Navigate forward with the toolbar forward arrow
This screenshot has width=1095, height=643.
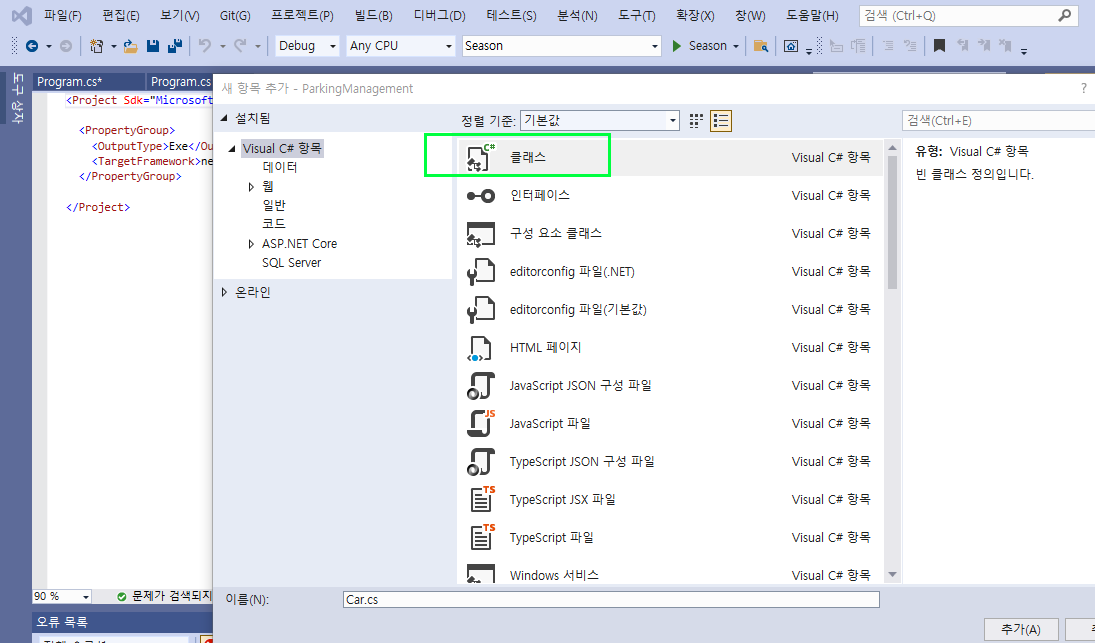coord(66,46)
